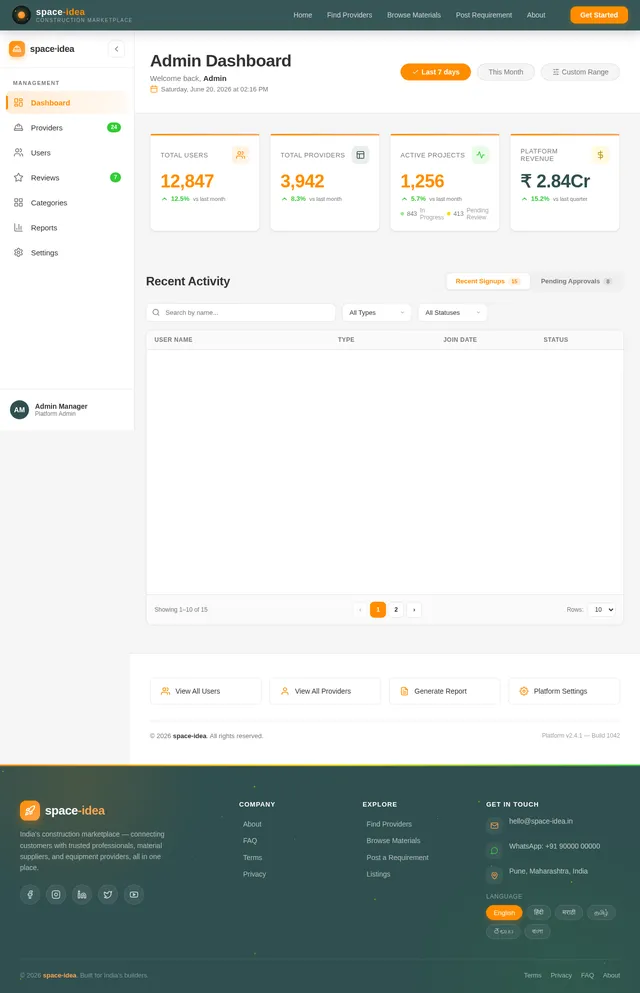Go to previous page with the arrow

pos(360,609)
